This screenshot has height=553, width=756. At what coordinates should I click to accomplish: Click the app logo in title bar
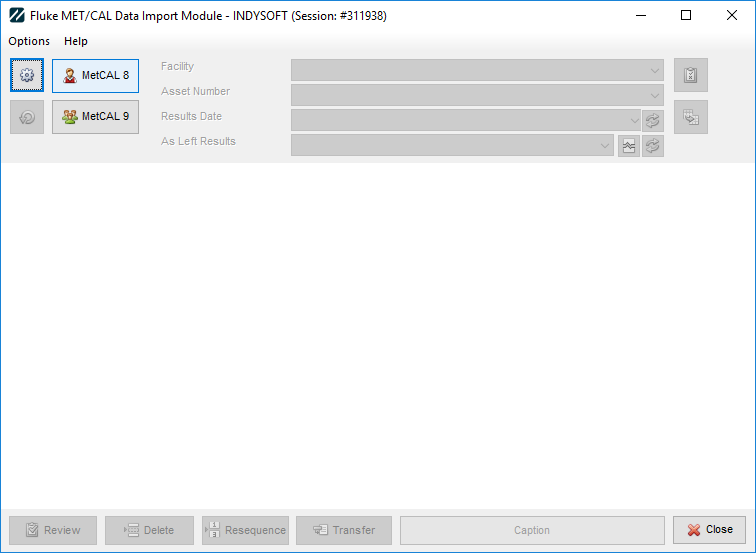coord(16,16)
